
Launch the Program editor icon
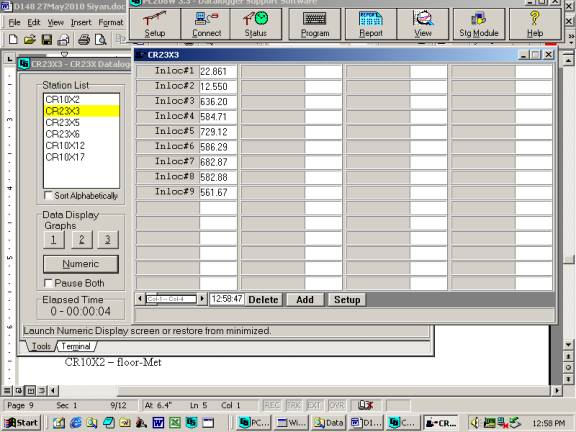[x=315, y=24]
